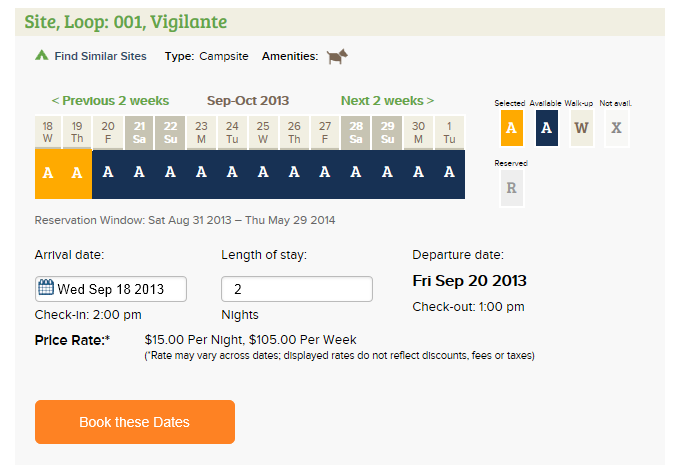The width and height of the screenshot is (675, 465).
Task: Click the navy Available legend icon
Action: click(x=547, y=128)
